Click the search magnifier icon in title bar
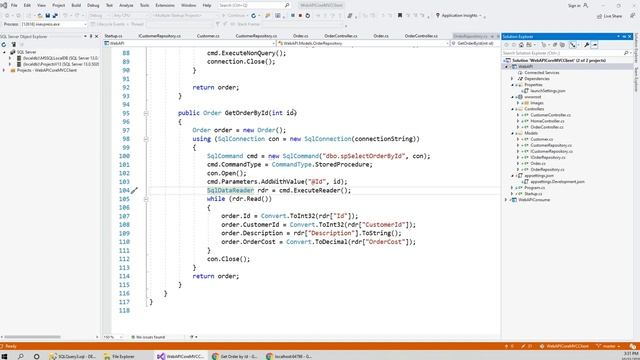 287,5
